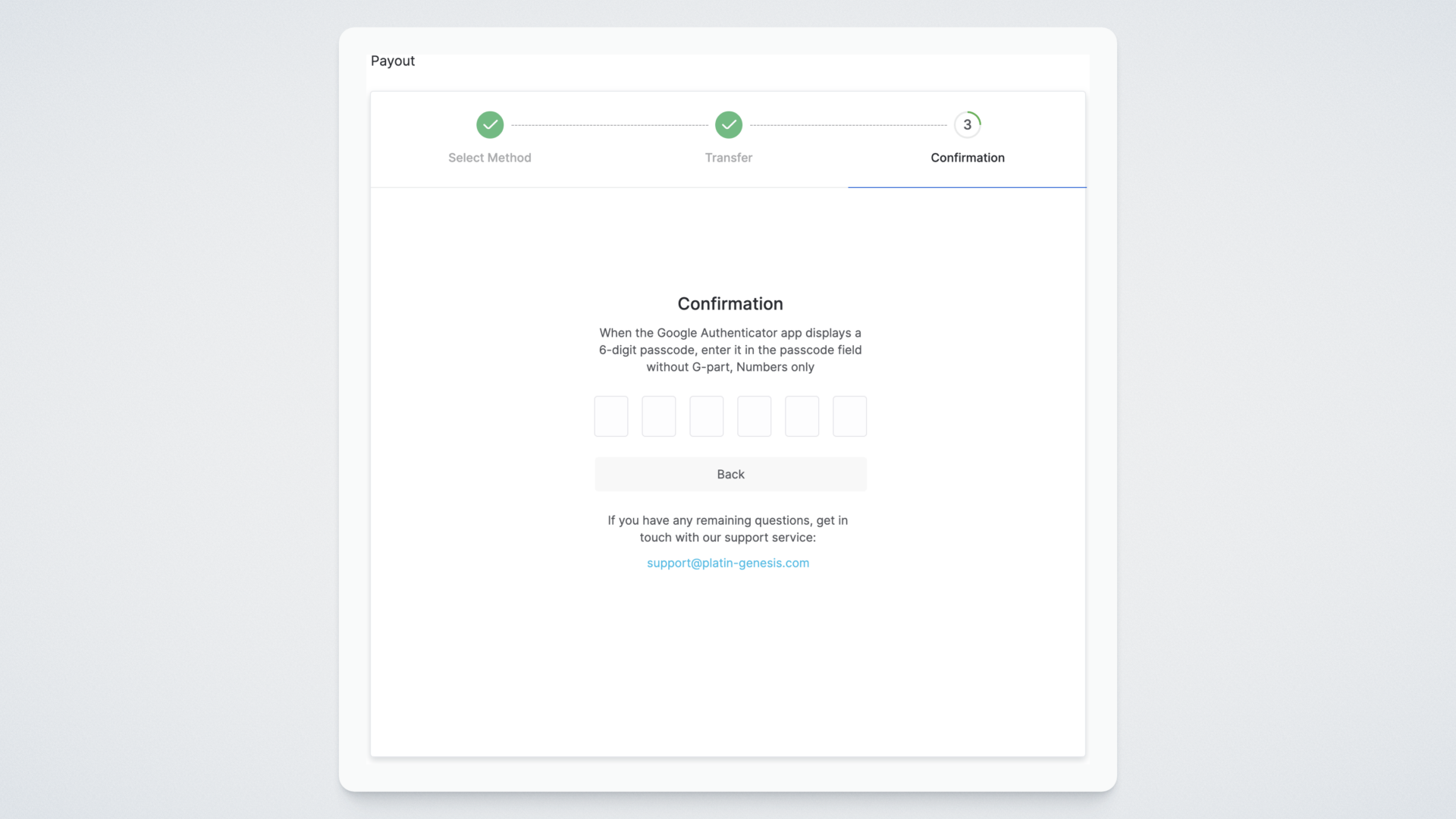Click the dotted line between Transfer and Confirmation
This screenshot has width=1456, height=819.
click(849, 125)
